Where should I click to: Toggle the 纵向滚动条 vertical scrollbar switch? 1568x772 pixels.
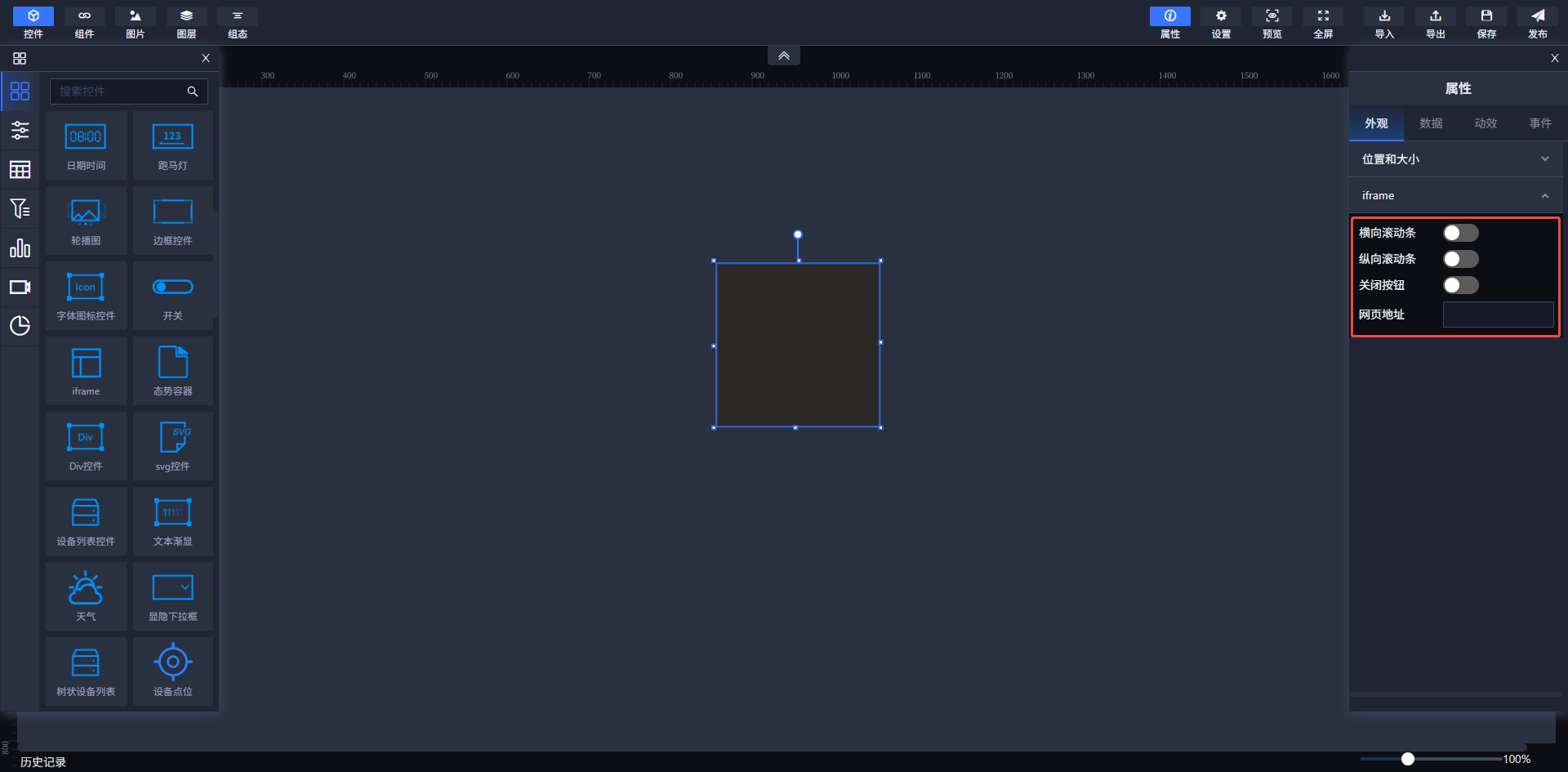[x=1460, y=259]
